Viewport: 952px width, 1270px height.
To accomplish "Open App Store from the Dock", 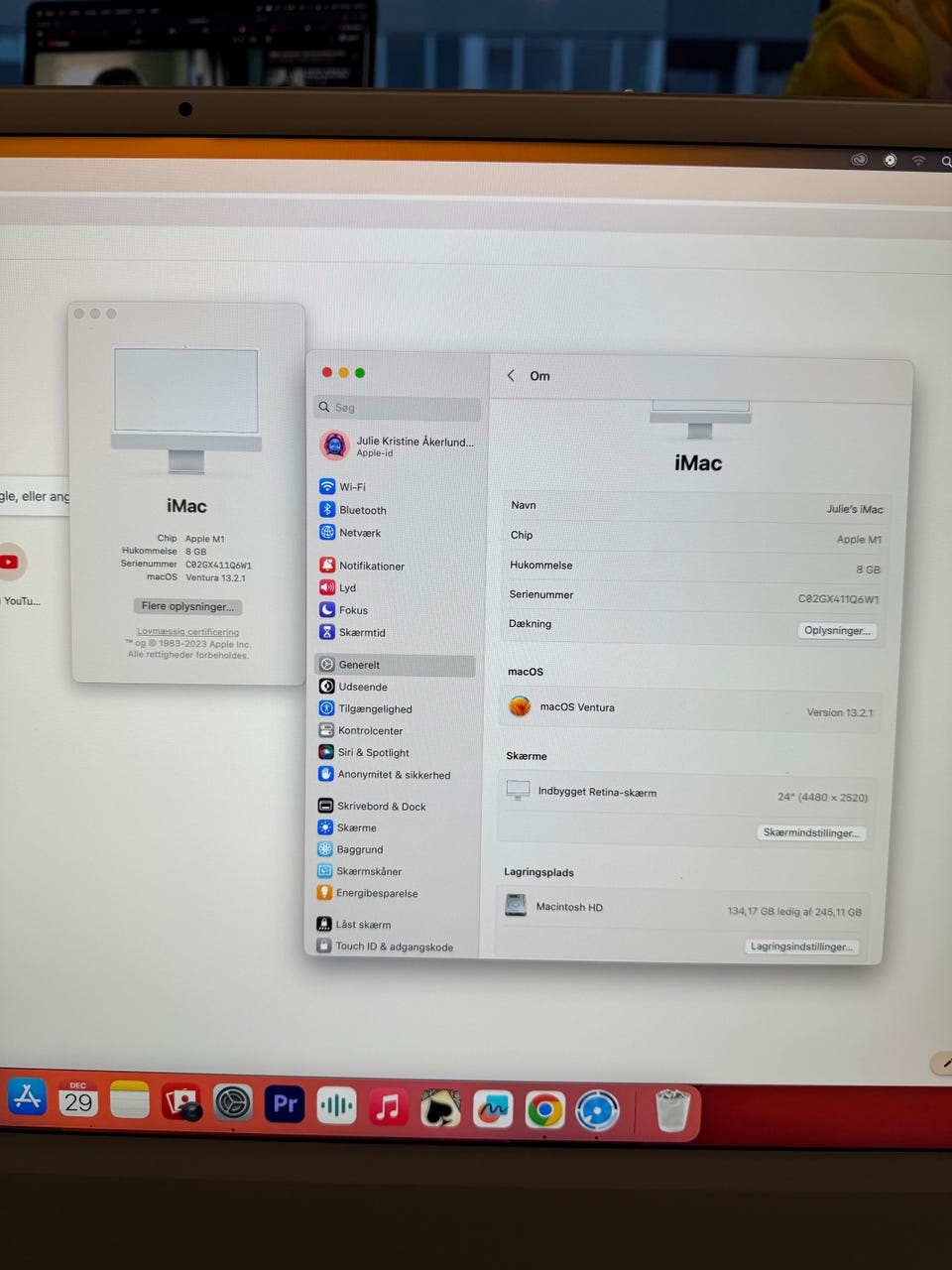I will click(27, 1097).
